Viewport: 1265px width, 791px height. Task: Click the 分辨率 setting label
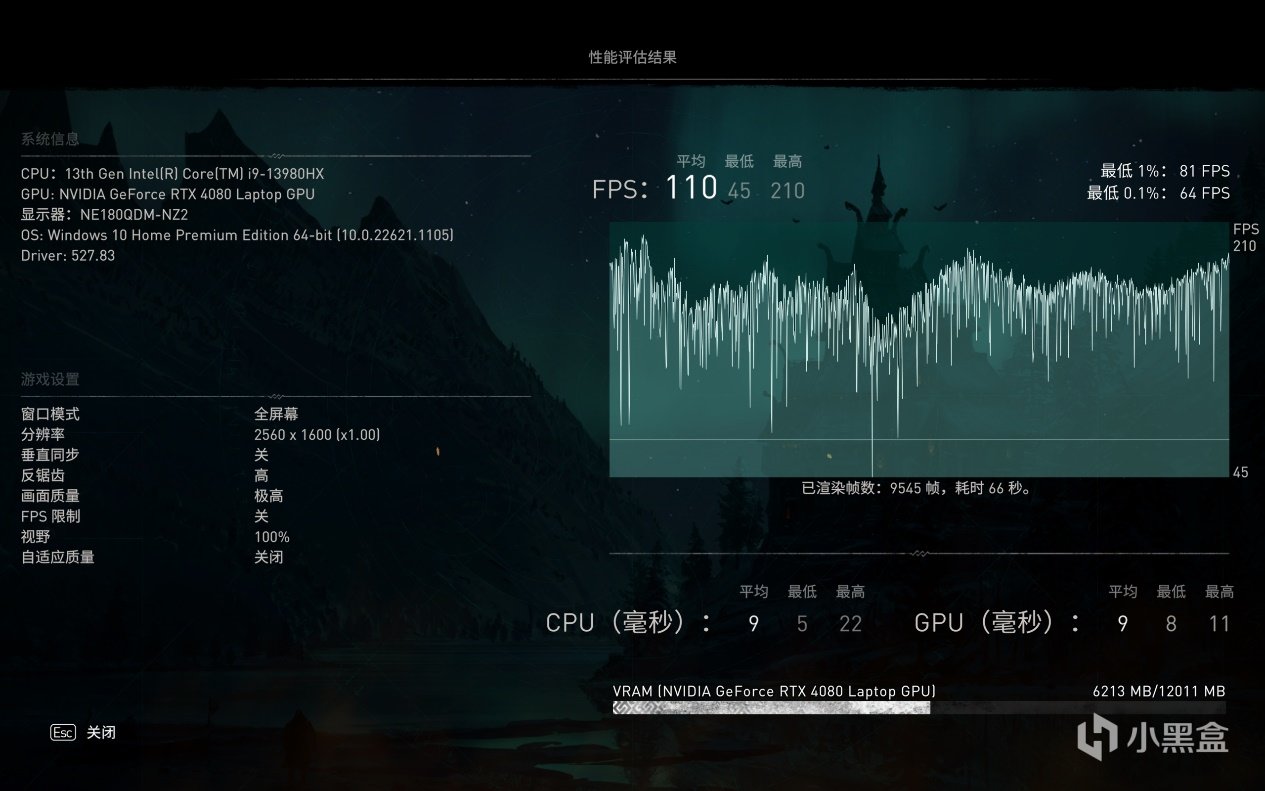[43, 435]
